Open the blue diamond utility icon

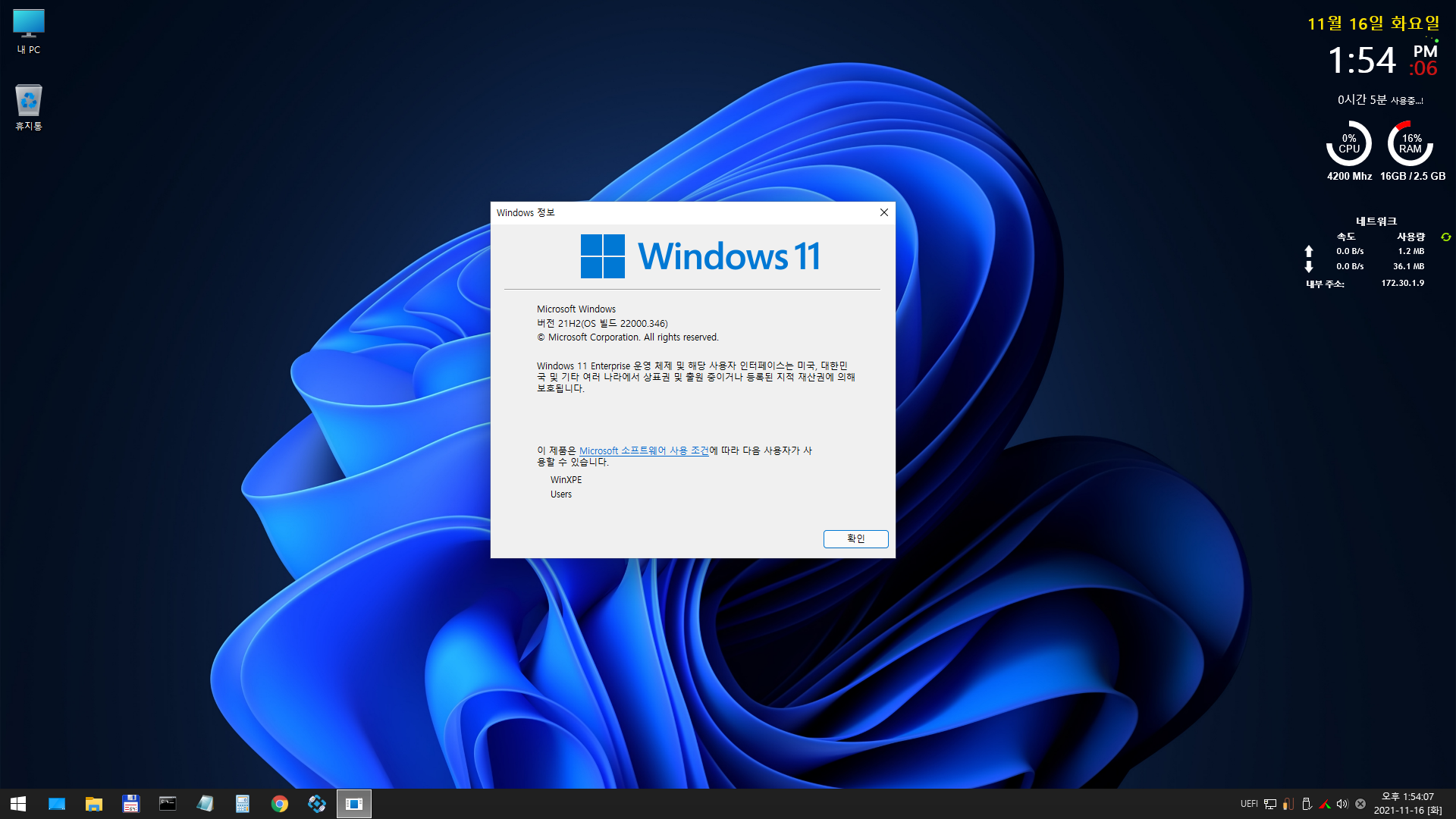[x=317, y=804]
